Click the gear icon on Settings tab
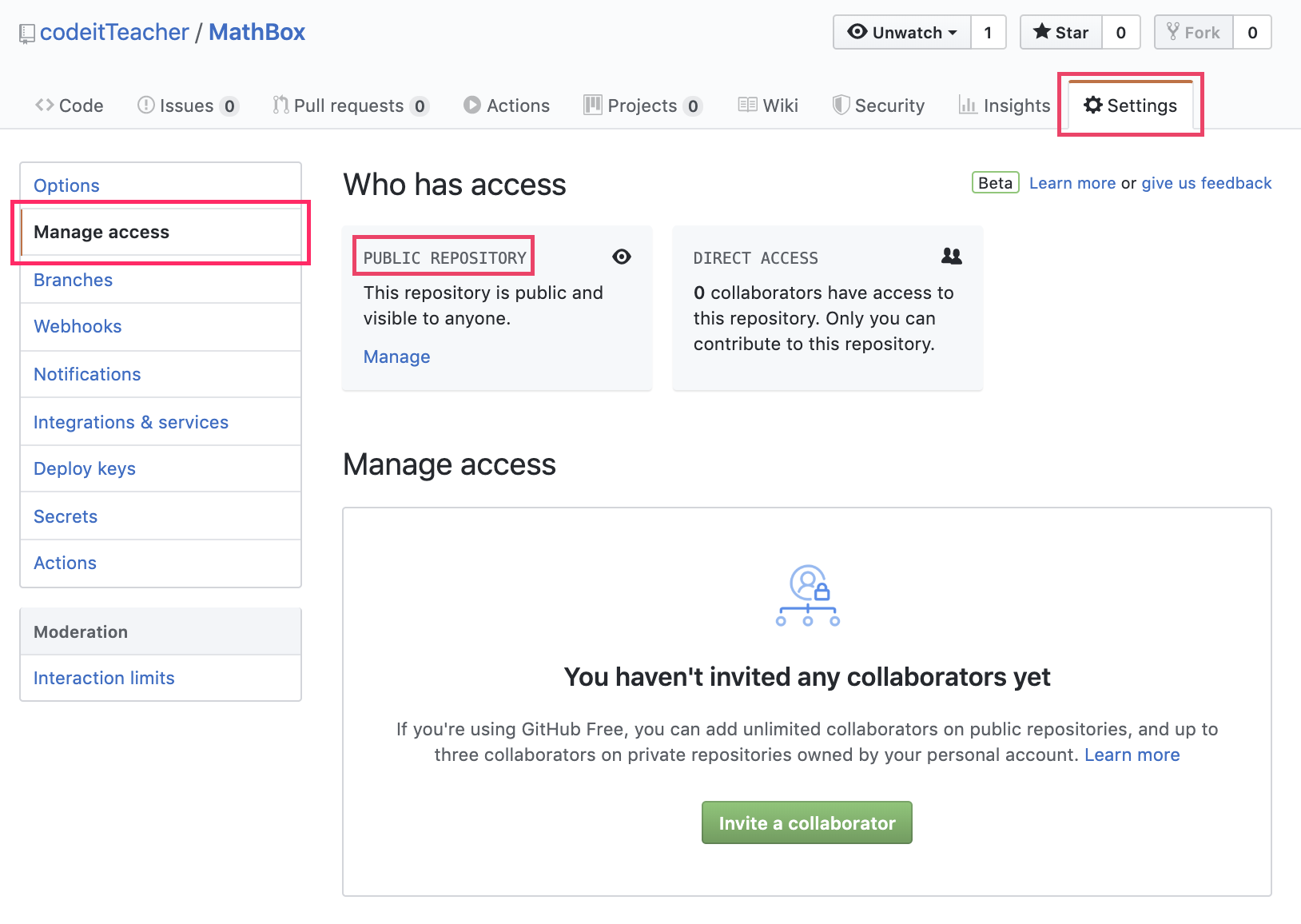This screenshot has width=1301, height=924. click(1092, 105)
